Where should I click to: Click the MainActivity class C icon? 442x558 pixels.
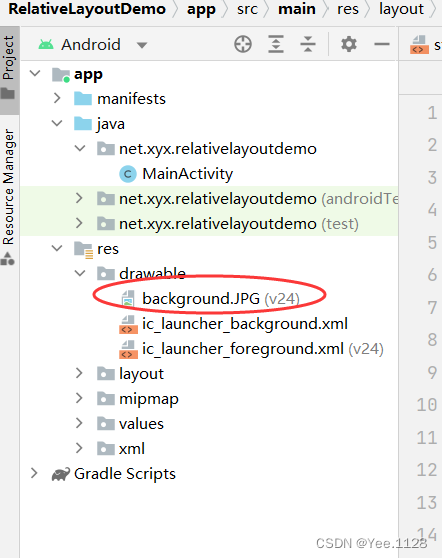pyautogui.click(x=128, y=174)
